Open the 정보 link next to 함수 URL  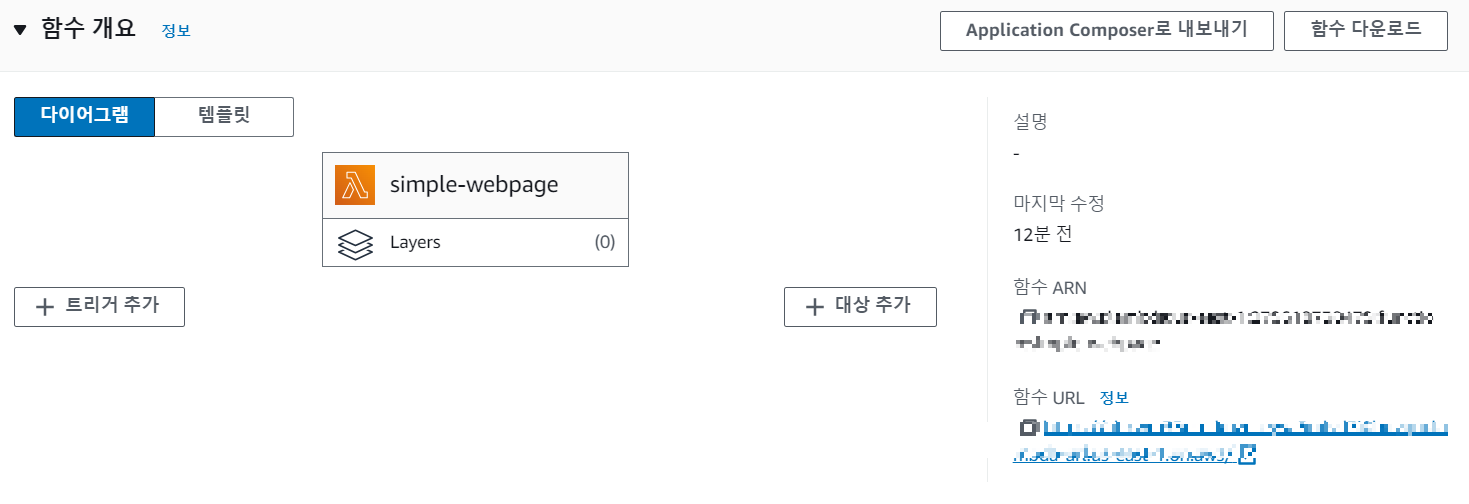[1114, 397]
